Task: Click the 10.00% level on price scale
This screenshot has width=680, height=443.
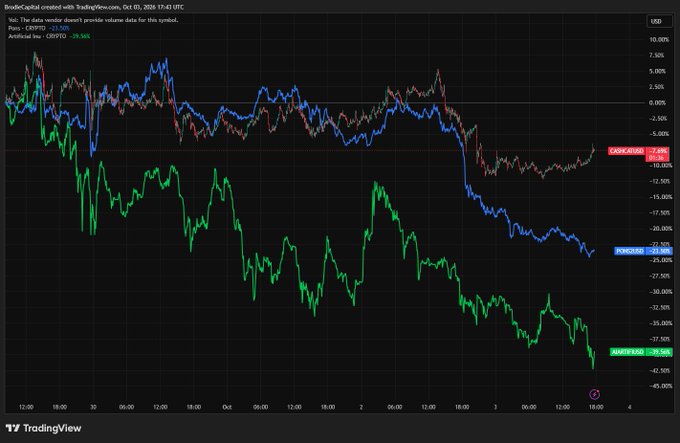Action: 659,39
